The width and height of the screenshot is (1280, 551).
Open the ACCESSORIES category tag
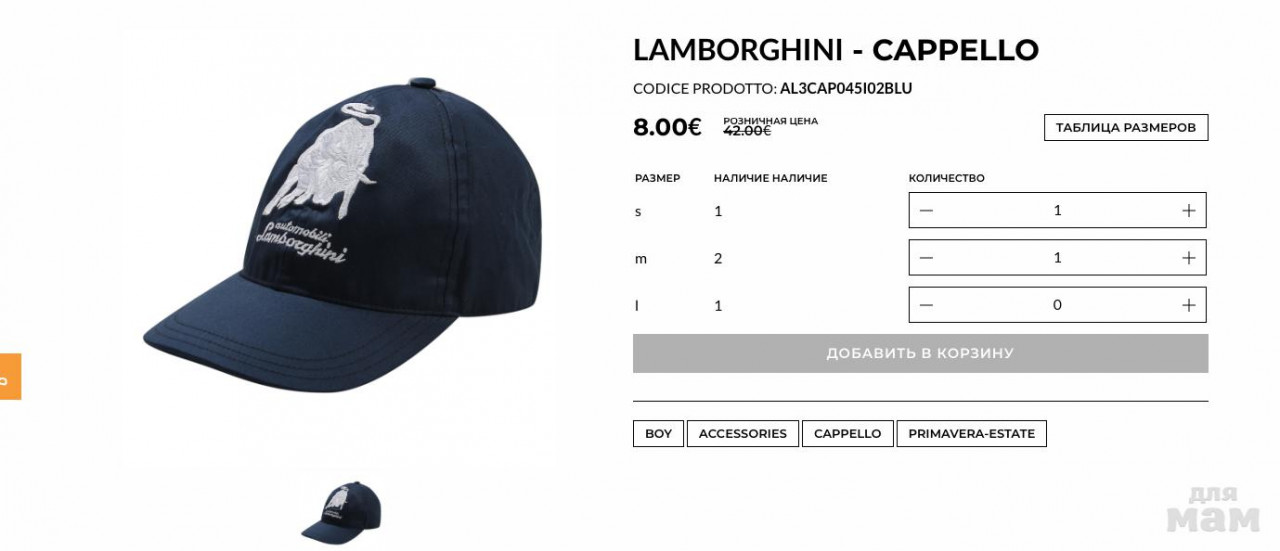pyautogui.click(x=743, y=433)
